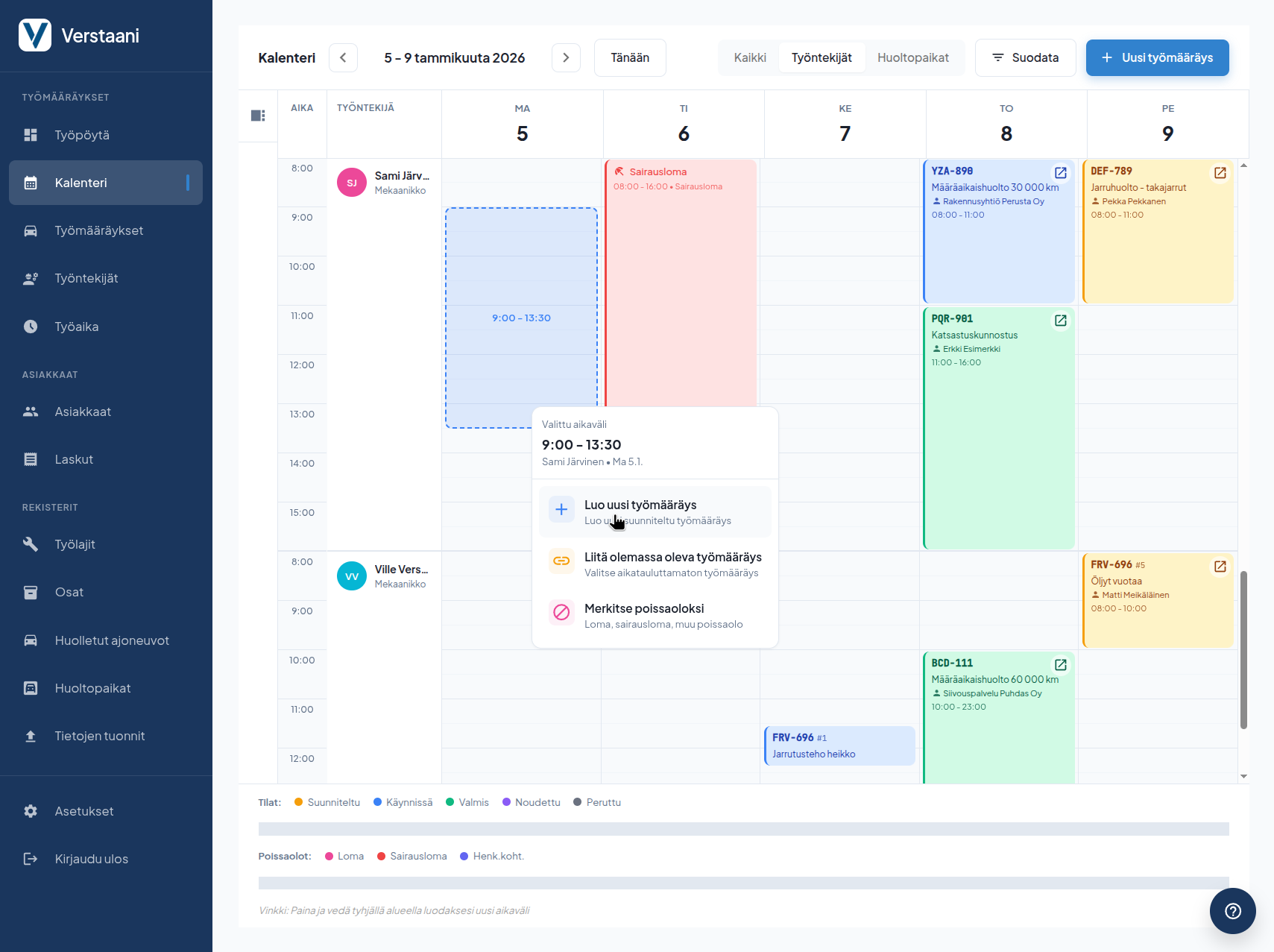Click the link icon for existing work order
Viewport: 1274px width, 952px height.
(x=561, y=561)
